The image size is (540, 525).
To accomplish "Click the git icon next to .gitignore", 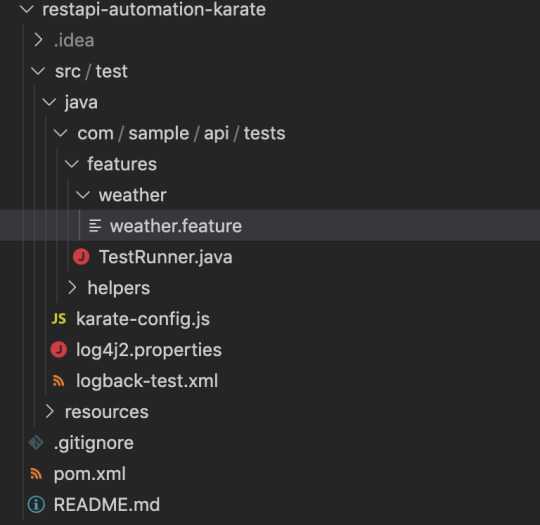I will (36, 443).
